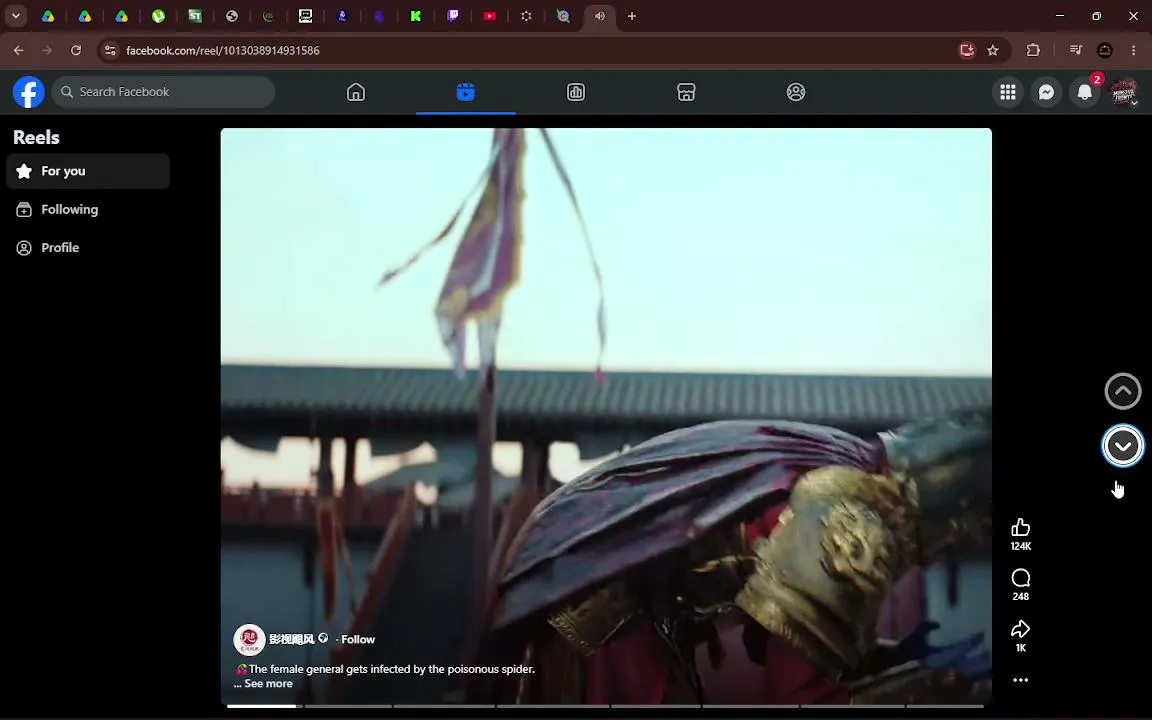Open the circled-person icon in the top nav
Screen dimensions: 1152x720
pos(796,92)
